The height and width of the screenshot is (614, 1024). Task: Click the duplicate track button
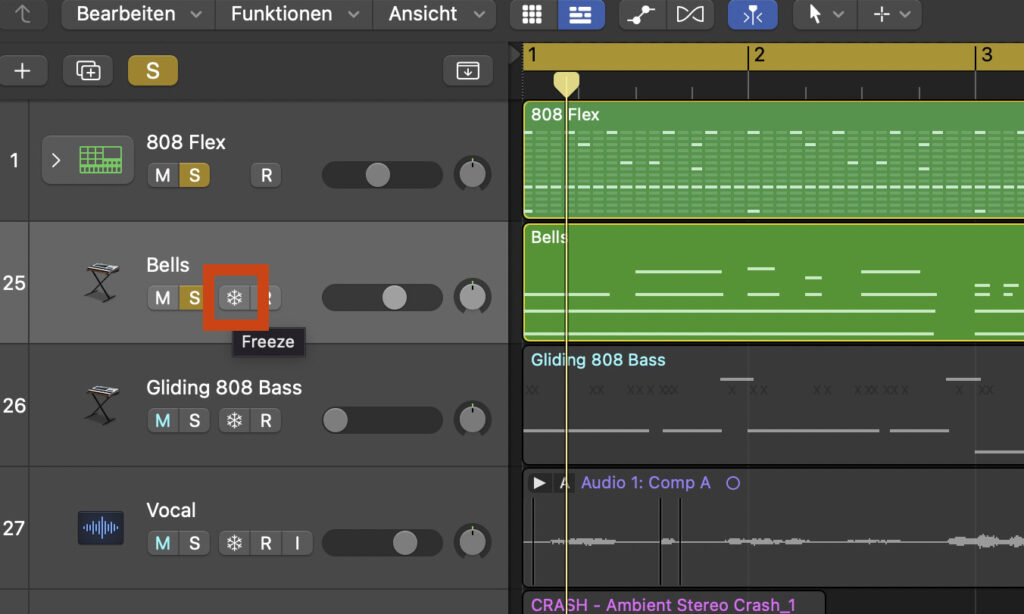point(88,71)
